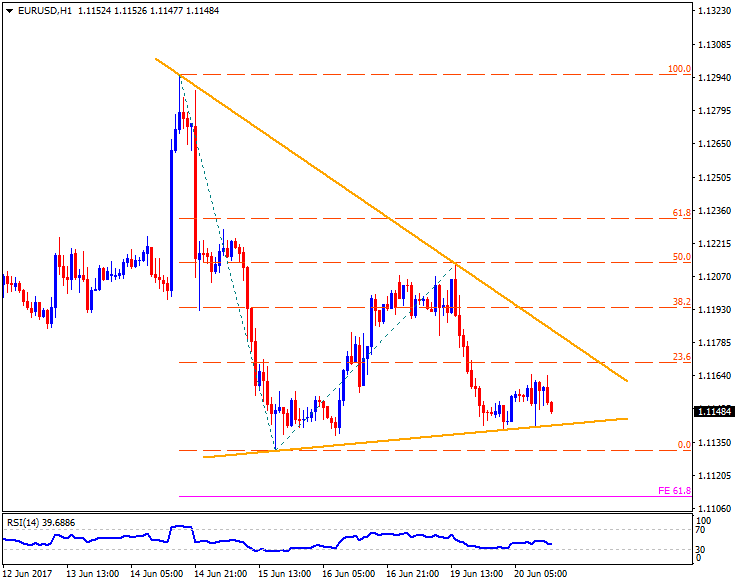Viewport: 735px width, 585px height.
Task: Click the 1.11350 price scale value
Action: click(x=714, y=442)
